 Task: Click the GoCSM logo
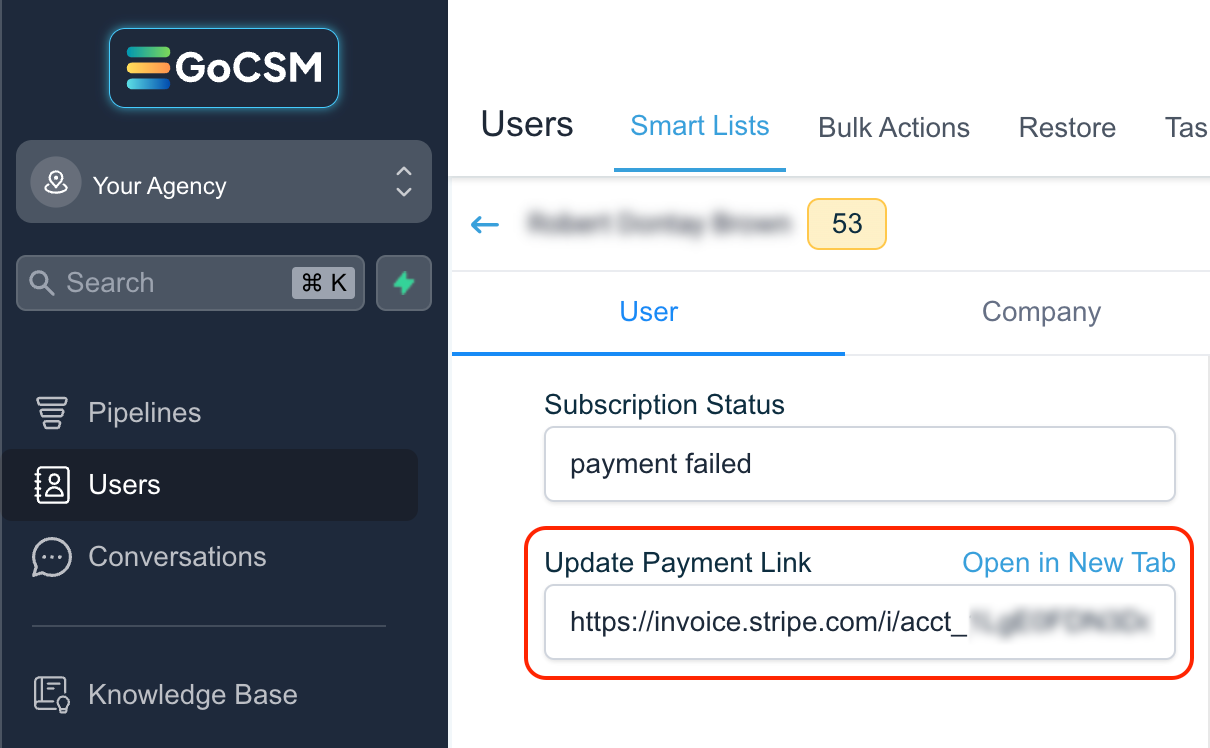(224, 68)
